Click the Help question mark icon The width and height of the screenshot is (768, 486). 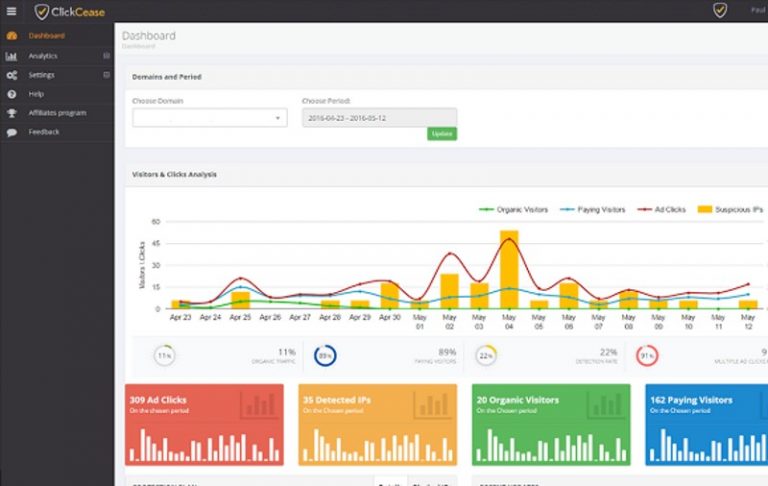pyautogui.click(x=12, y=94)
